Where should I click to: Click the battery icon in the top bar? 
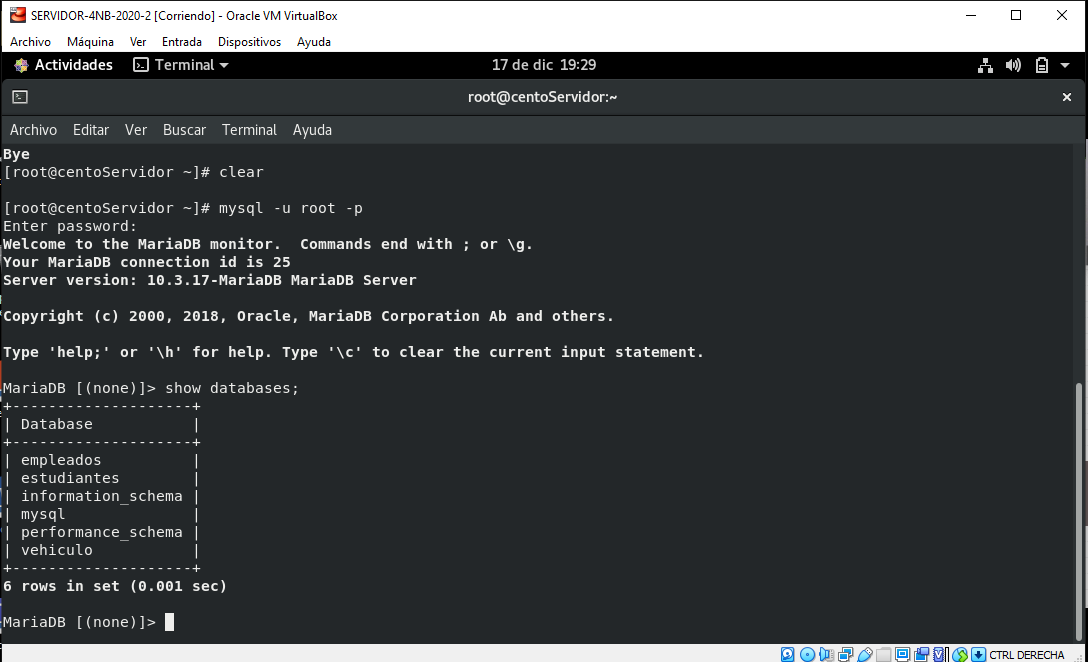tap(1041, 65)
